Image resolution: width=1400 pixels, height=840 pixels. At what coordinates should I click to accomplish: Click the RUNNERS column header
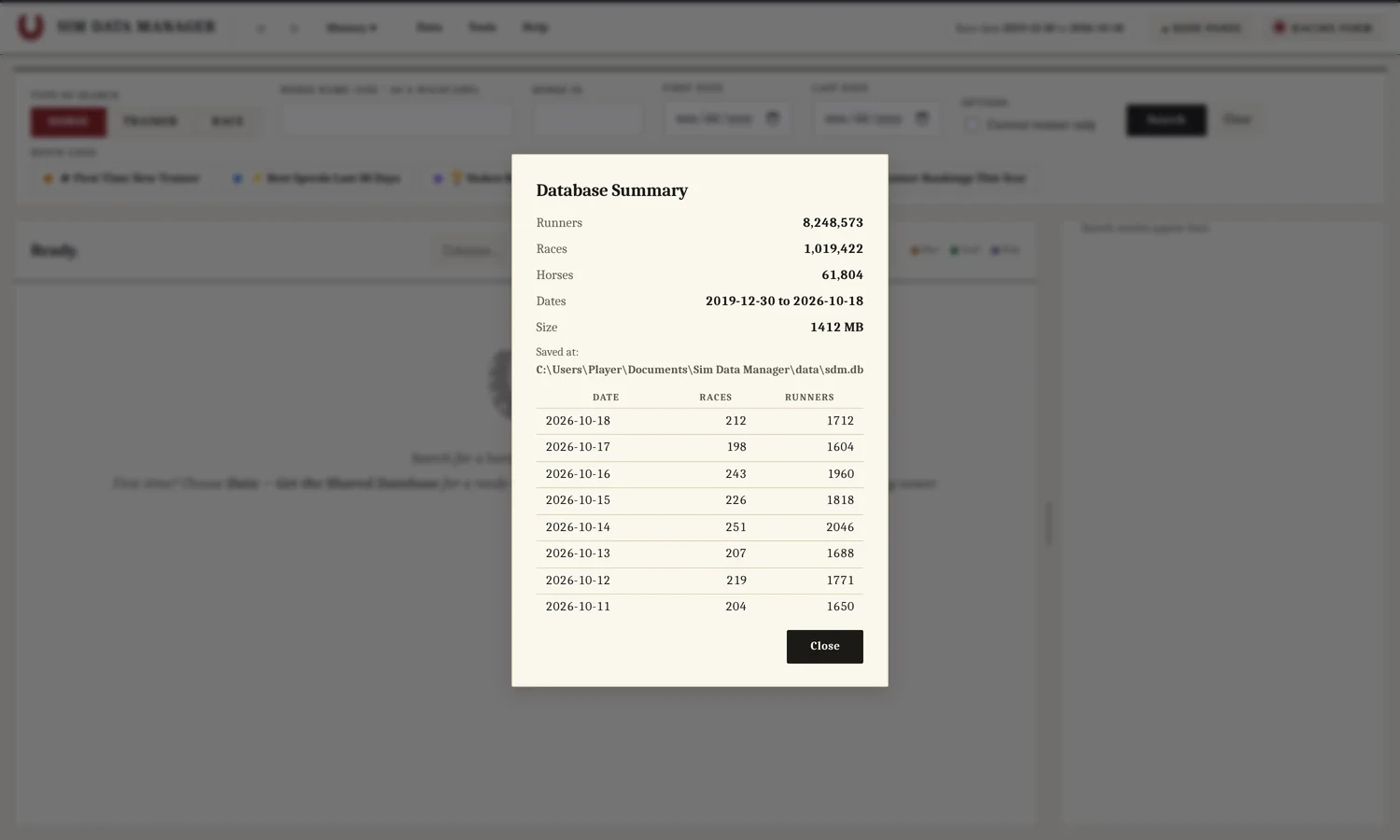809,398
